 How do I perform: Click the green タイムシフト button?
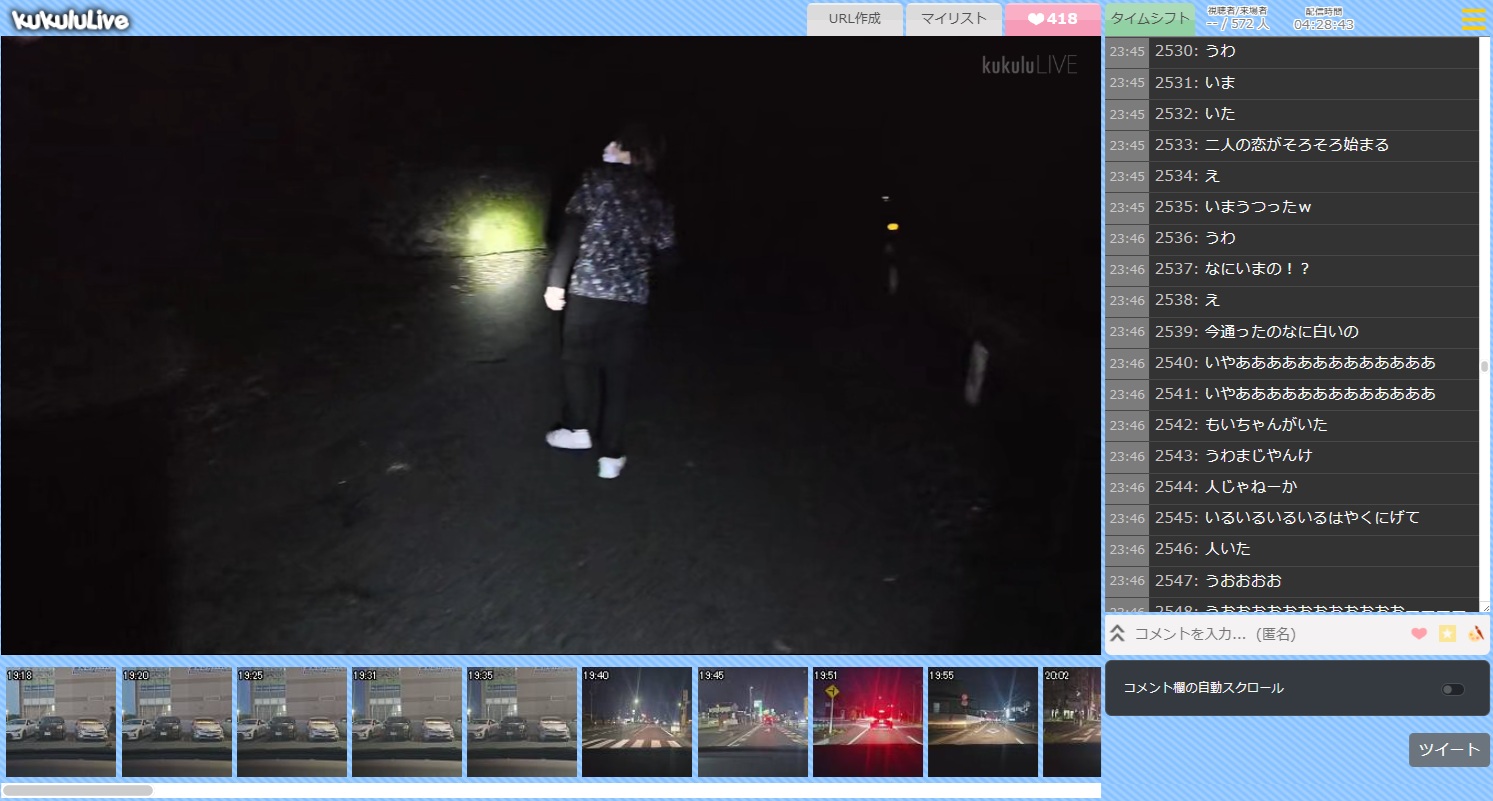click(x=1150, y=19)
